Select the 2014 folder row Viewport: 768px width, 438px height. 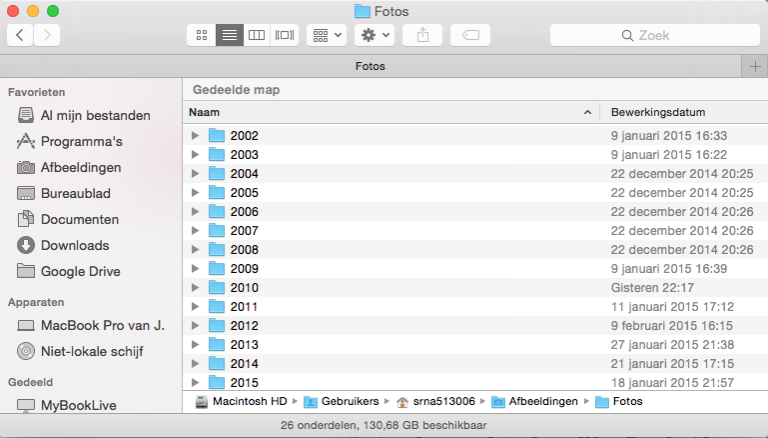pyautogui.click(x=244, y=364)
